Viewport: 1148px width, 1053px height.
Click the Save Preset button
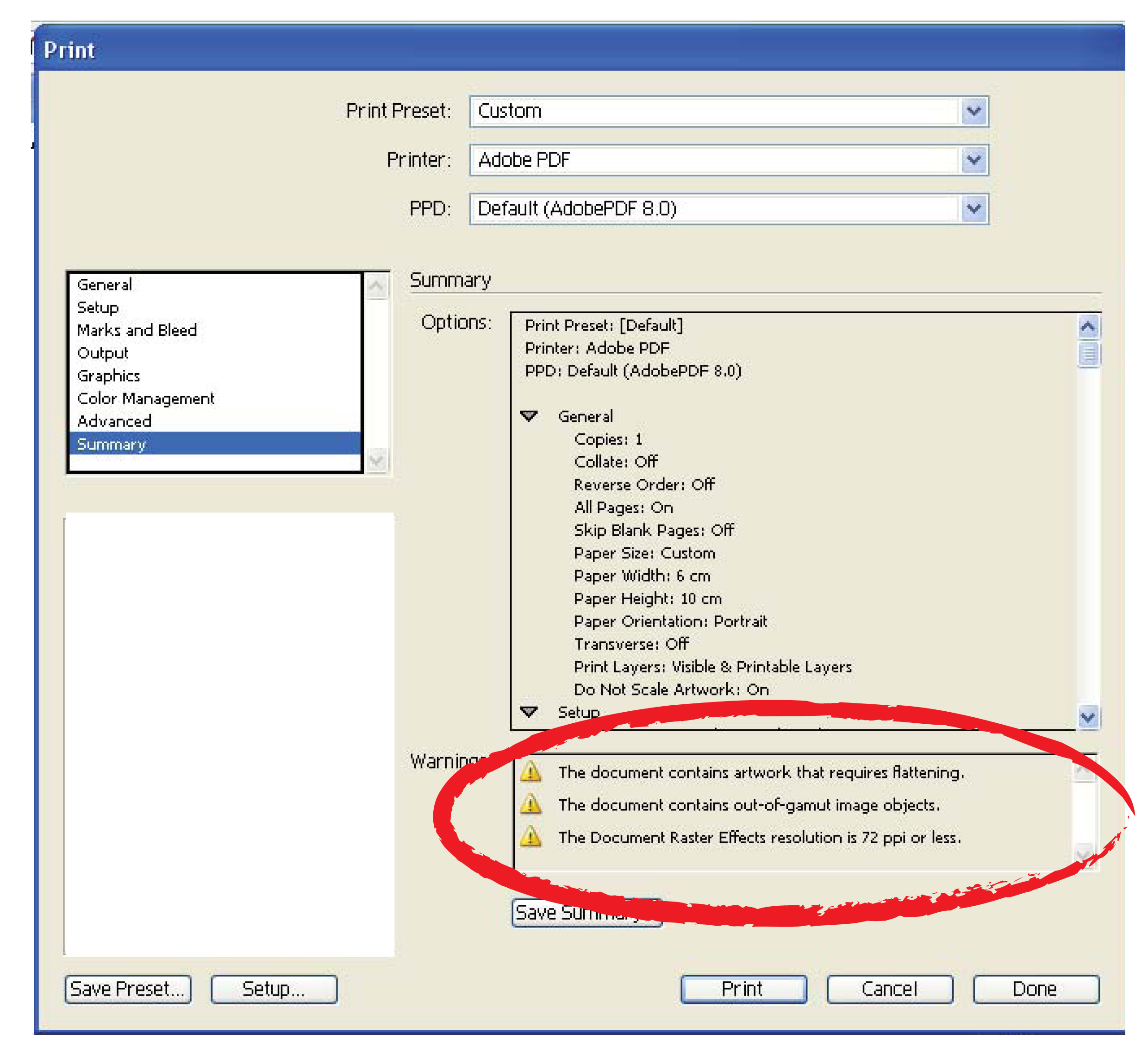(x=128, y=989)
